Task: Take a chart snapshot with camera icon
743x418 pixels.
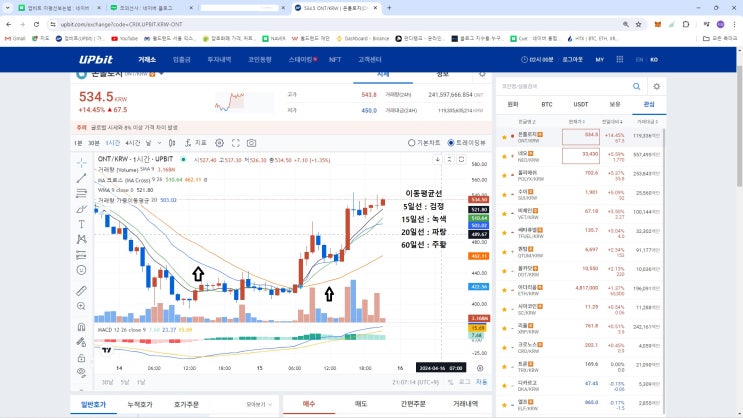Action: (x=251, y=143)
